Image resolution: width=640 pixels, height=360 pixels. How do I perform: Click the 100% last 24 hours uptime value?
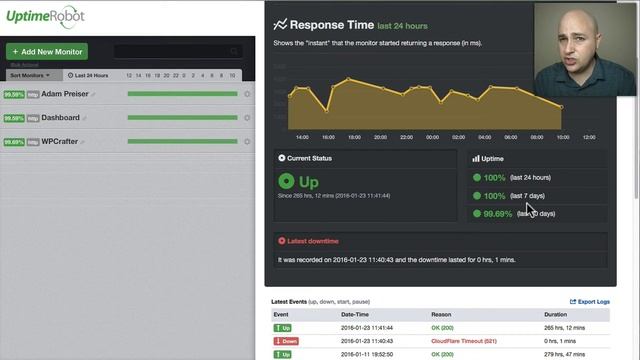[494, 178]
